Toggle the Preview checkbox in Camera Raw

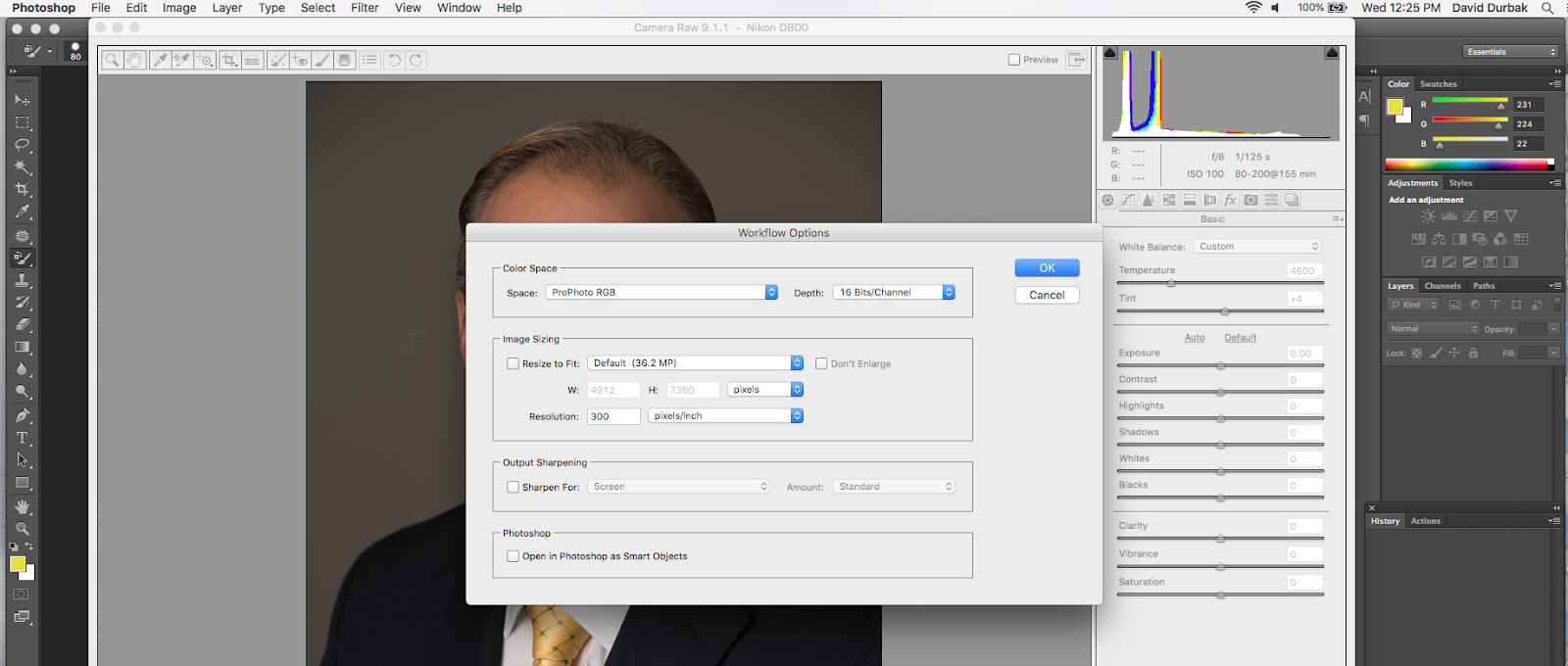point(1014,60)
